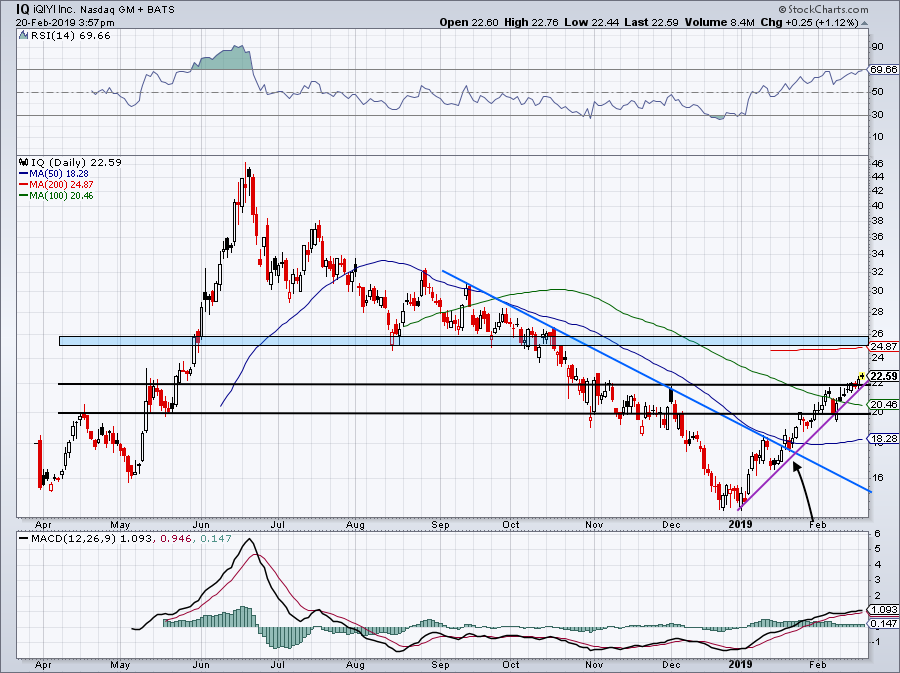This screenshot has height=673, width=900.
Task: Click the Apr label below the MACD panel
Action: pos(43,665)
